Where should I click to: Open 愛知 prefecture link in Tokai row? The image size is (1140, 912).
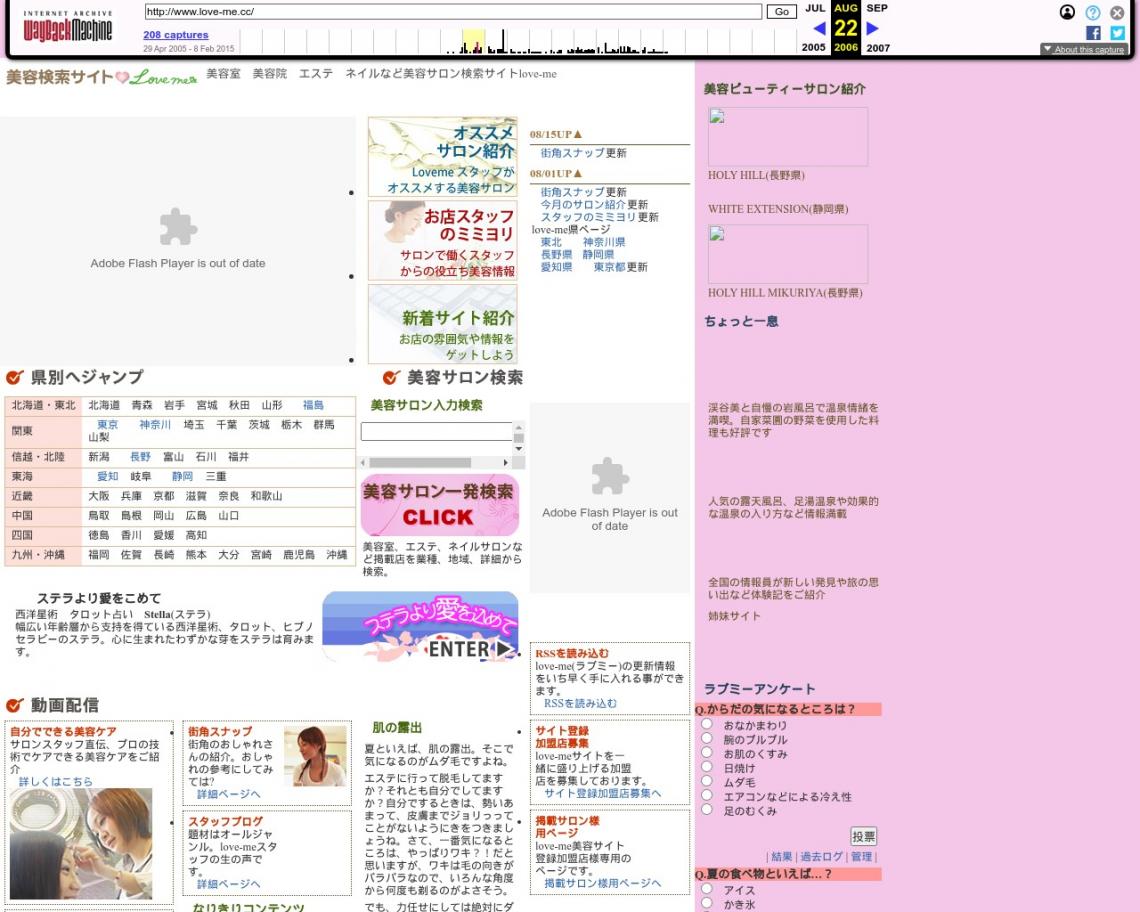[108, 476]
